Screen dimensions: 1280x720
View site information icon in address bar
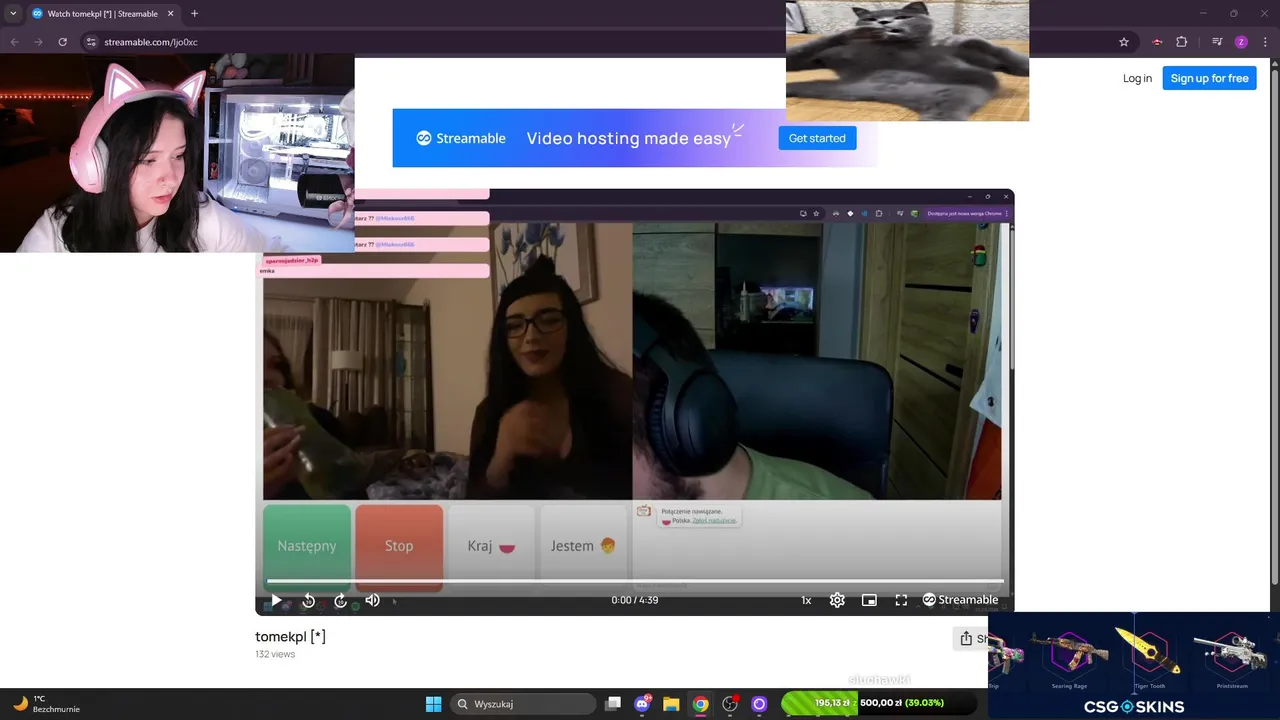pyautogui.click(x=91, y=42)
